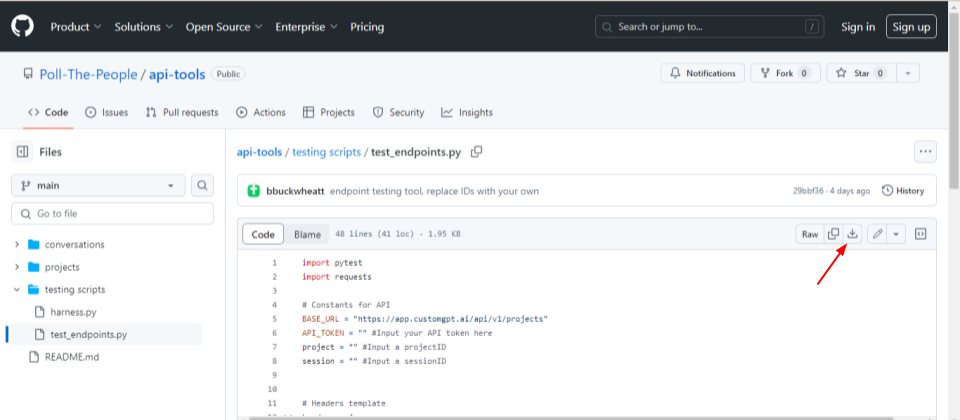960x420 pixels.
Task: Open the Actions tab
Action: coord(261,113)
